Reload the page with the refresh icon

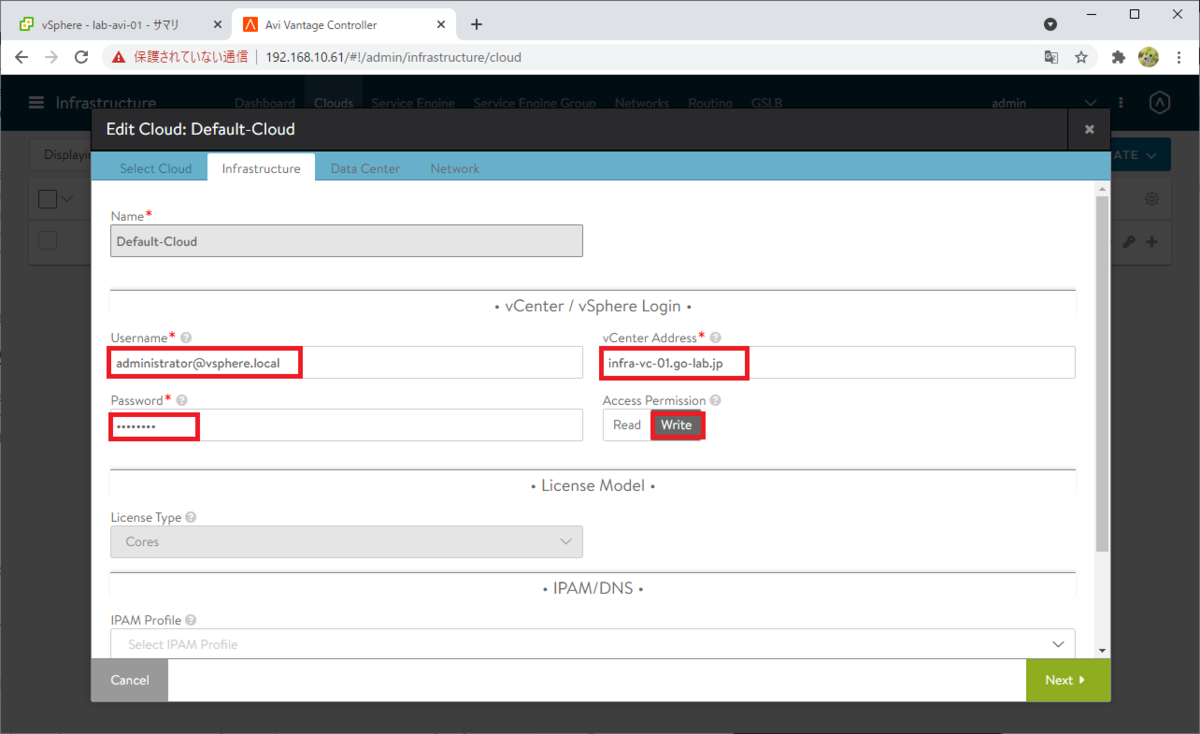point(82,57)
